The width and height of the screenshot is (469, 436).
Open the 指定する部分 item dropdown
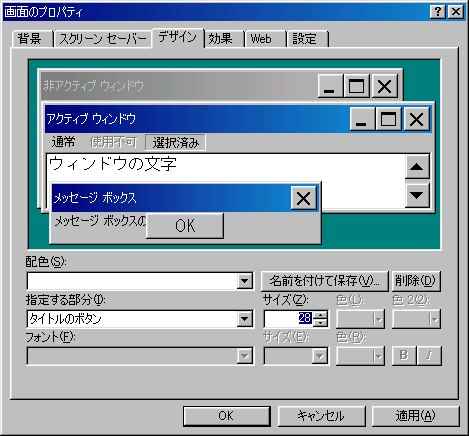point(244,319)
